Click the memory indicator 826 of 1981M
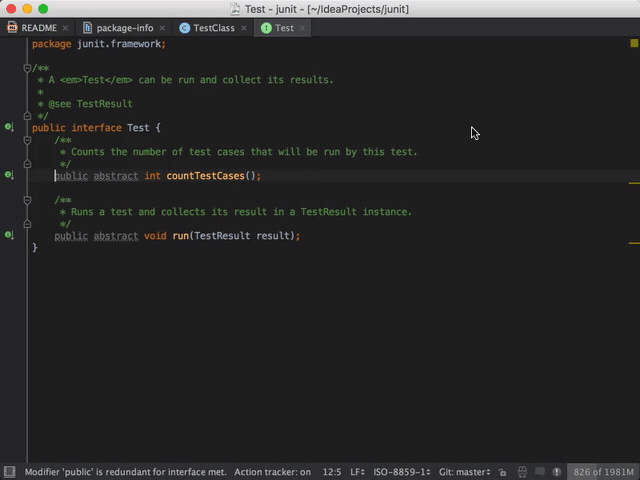640x480 pixels. tap(603, 472)
